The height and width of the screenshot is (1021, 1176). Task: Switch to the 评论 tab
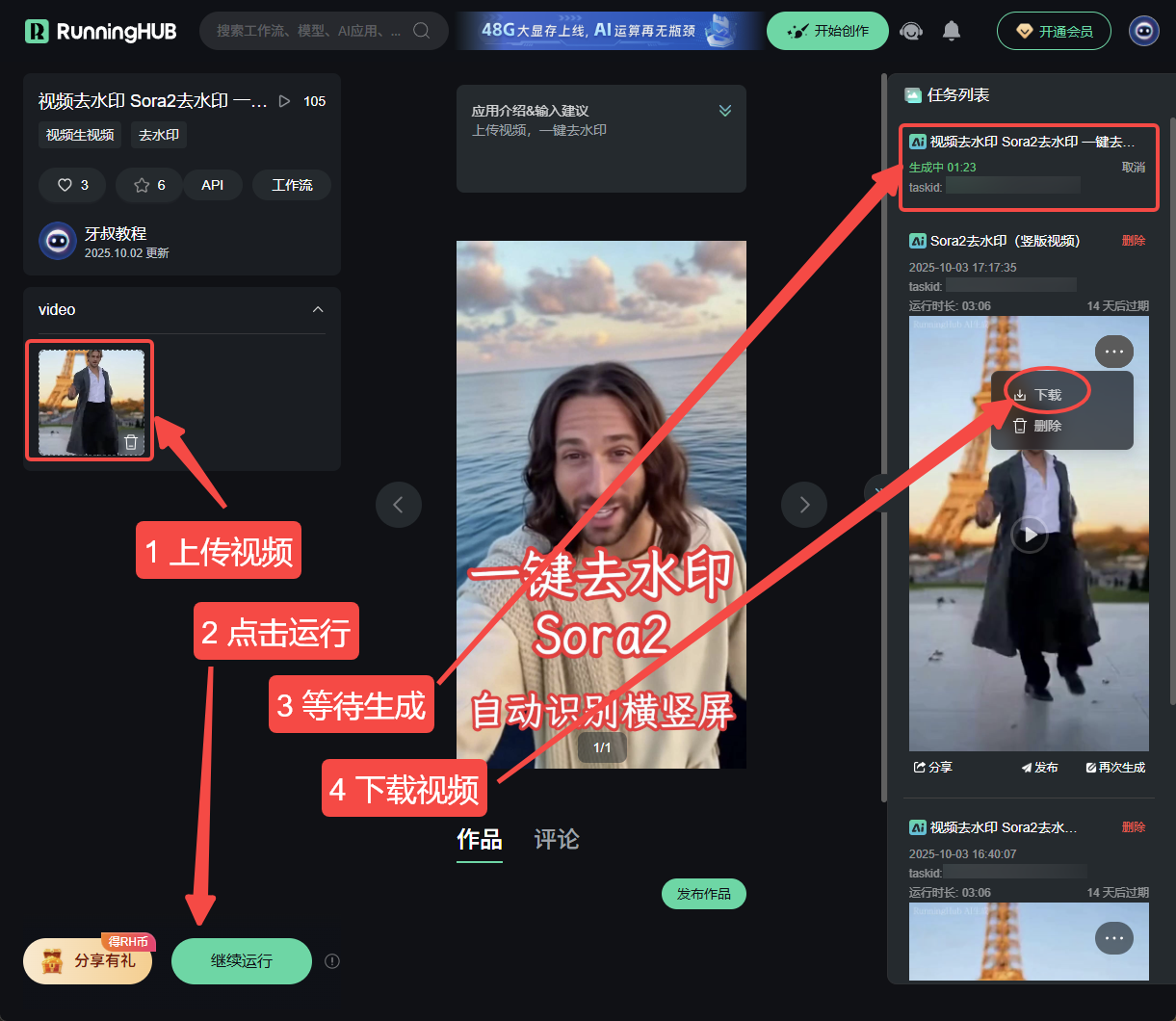point(557,839)
